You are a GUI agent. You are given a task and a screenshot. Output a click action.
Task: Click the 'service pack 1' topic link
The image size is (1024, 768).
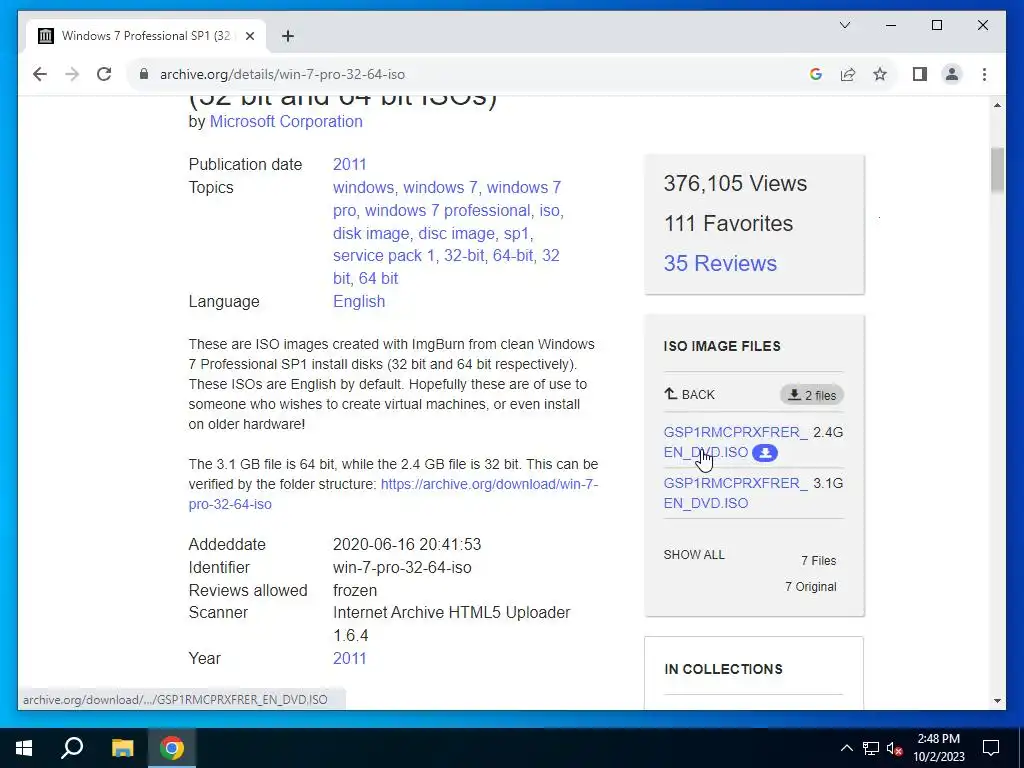pos(383,255)
